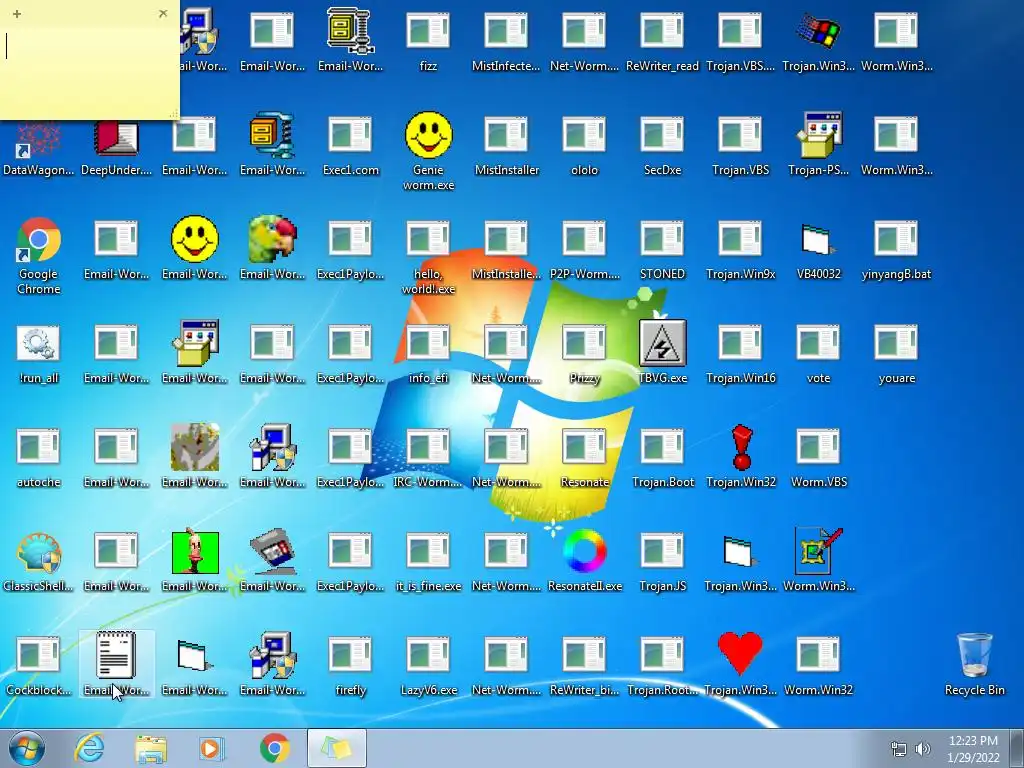
Task: Select the Trojan.Win9x icon
Action: (740, 238)
